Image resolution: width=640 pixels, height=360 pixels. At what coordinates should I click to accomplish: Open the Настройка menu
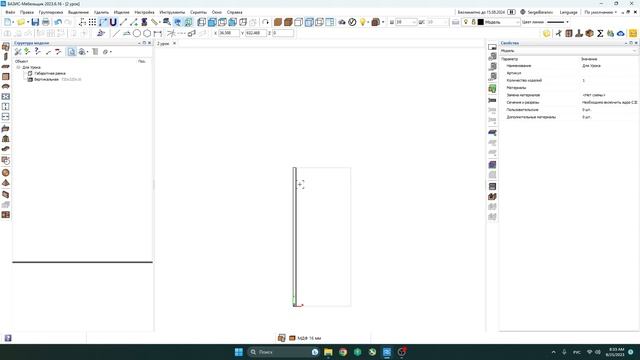click(x=144, y=12)
